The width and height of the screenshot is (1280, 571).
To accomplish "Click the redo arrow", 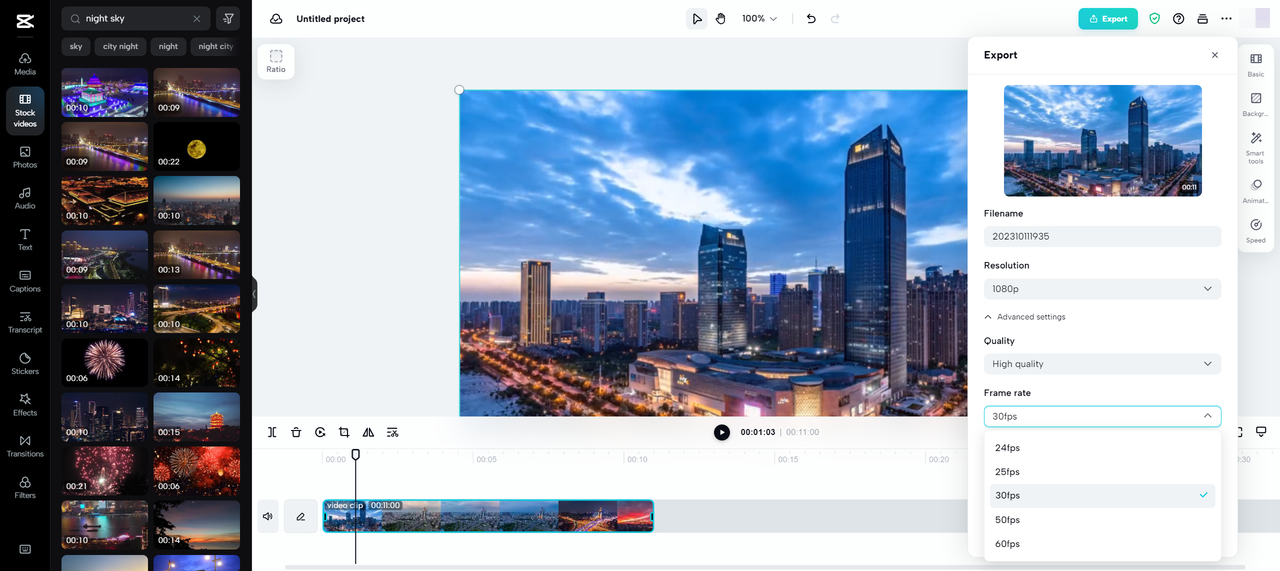I will point(835,19).
